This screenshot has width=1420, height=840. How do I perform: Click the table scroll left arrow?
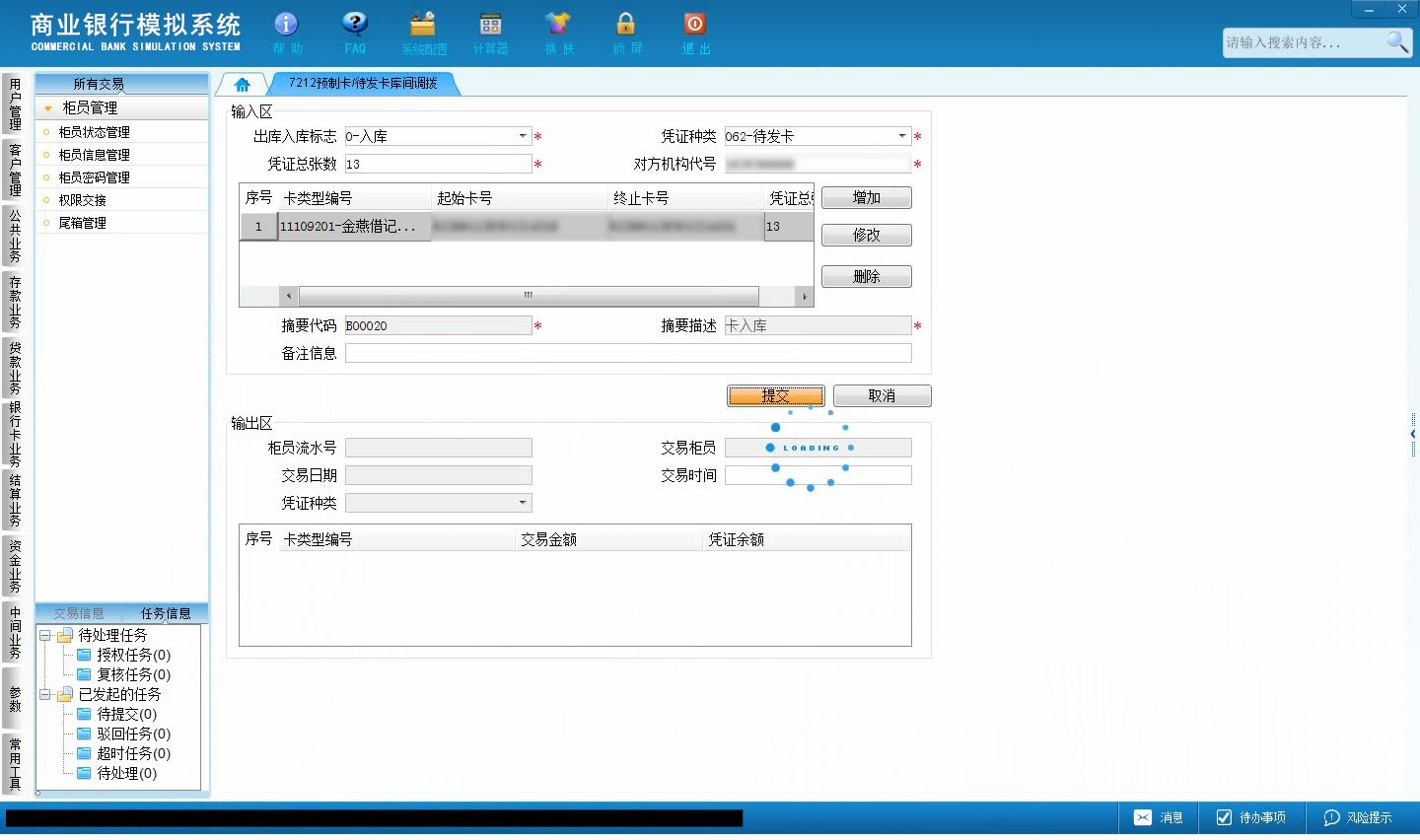coord(289,296)
